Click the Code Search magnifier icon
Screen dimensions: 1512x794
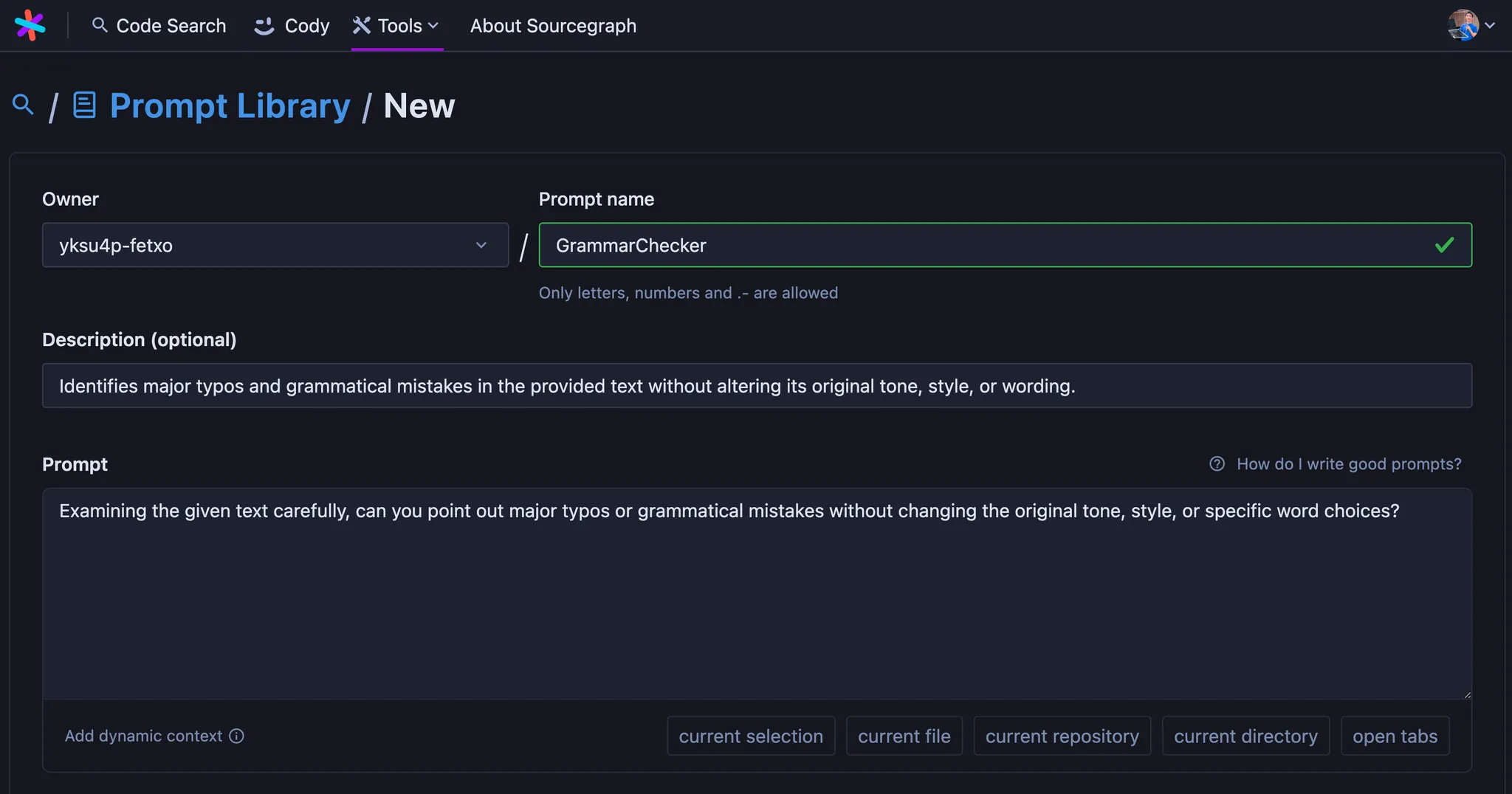[100, 25]
